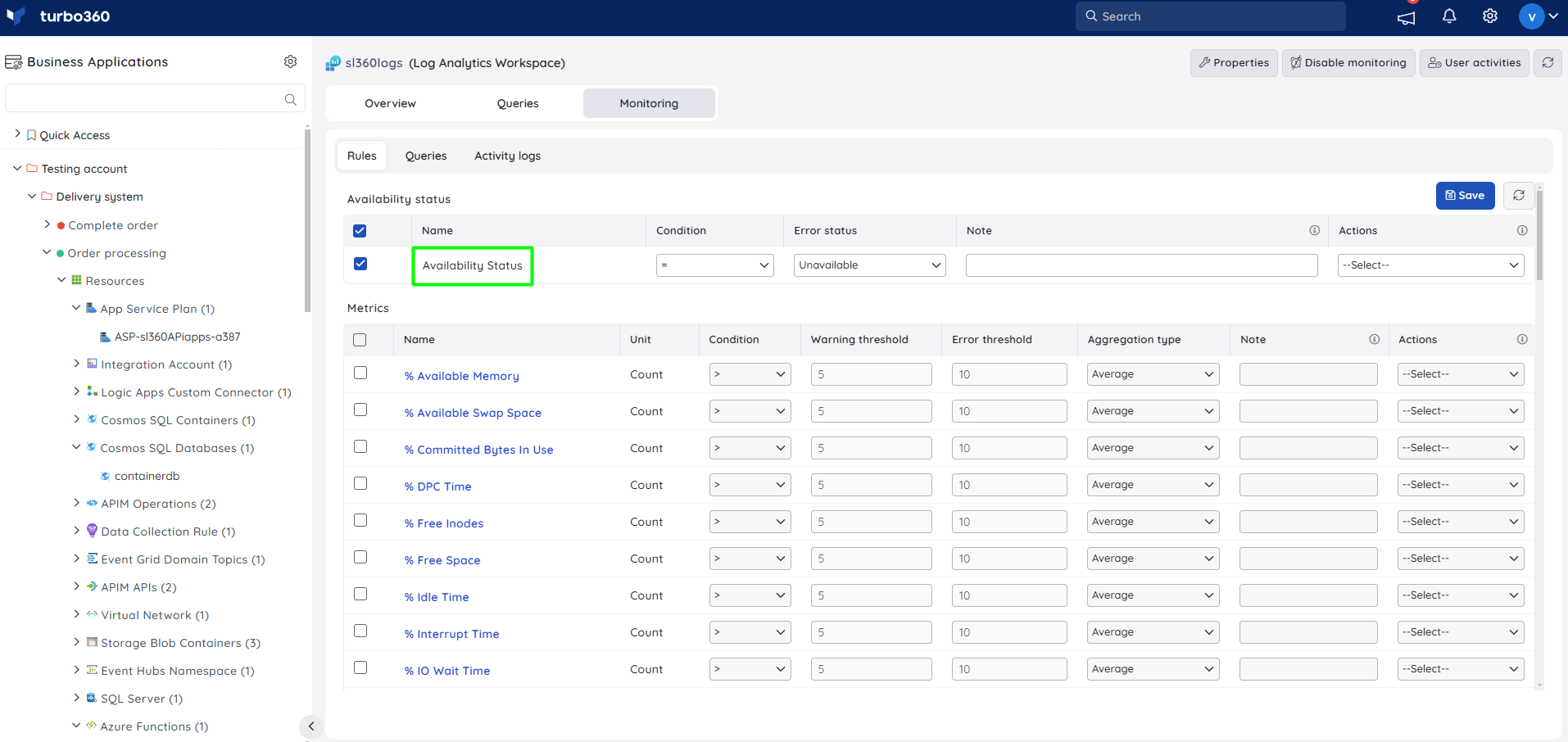The image size is (1568, 742).
Task: Open the announcements megaphone icon
Action: pos(1407,17)
